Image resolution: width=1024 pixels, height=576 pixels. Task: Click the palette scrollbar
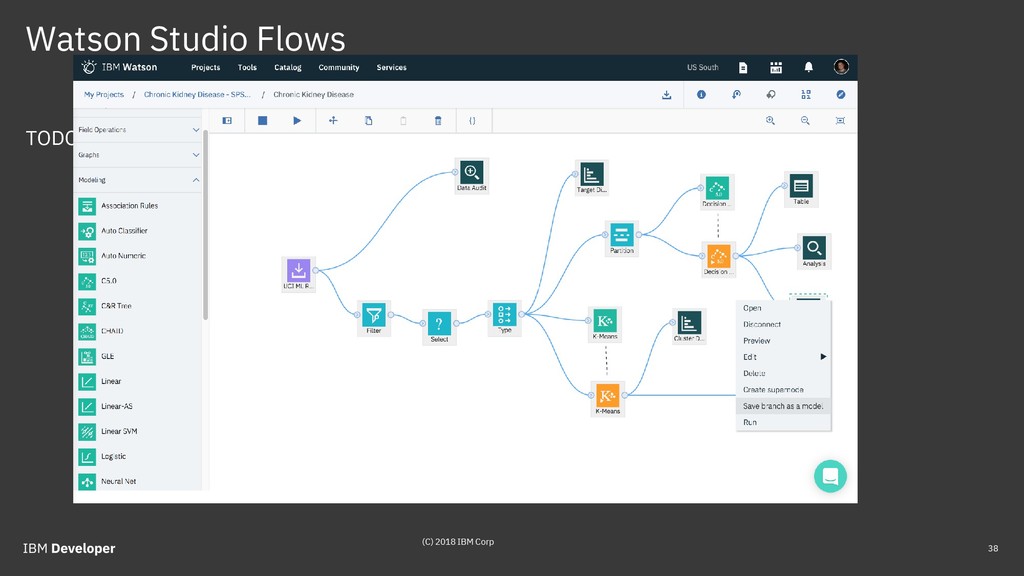click(x=206, y=225)
